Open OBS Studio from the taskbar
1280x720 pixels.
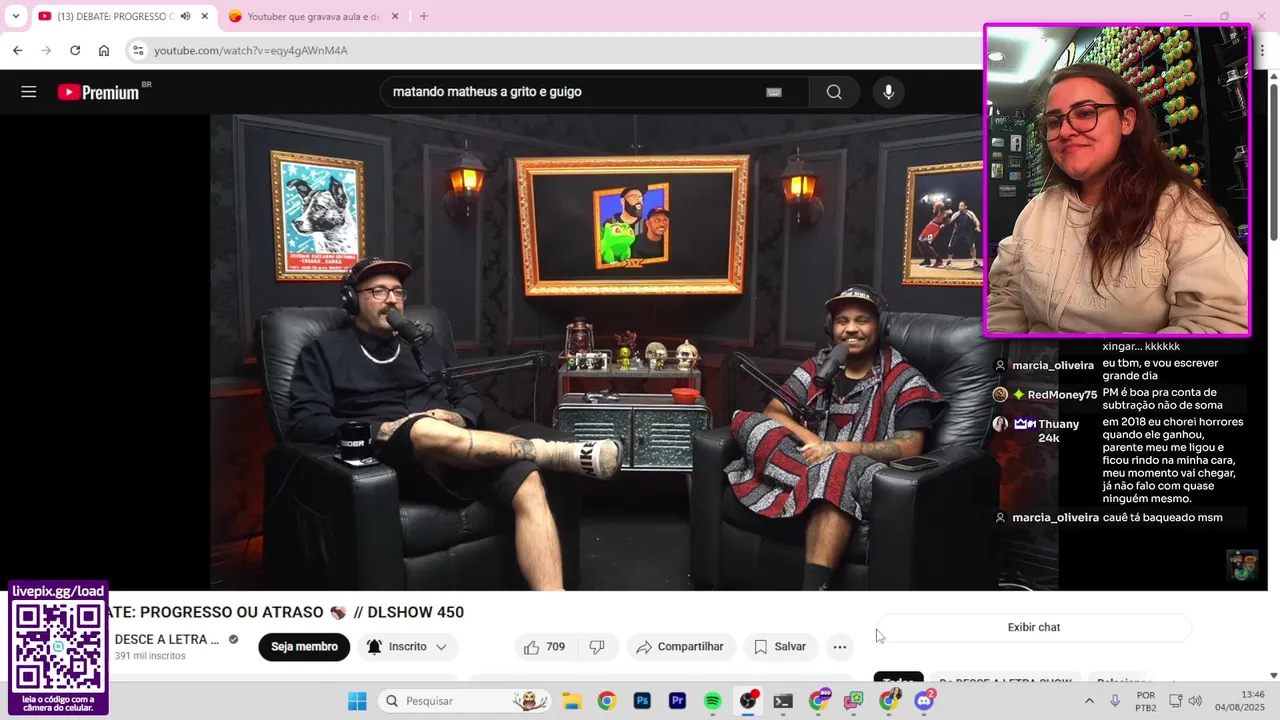(748, 701)
